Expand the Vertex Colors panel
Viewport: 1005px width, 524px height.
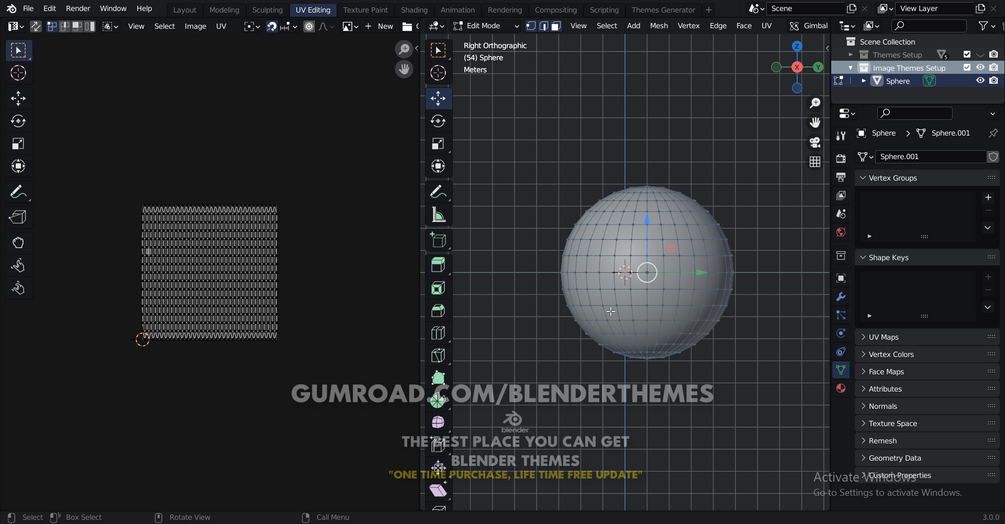pyautogui.click(x=928, y=354)
